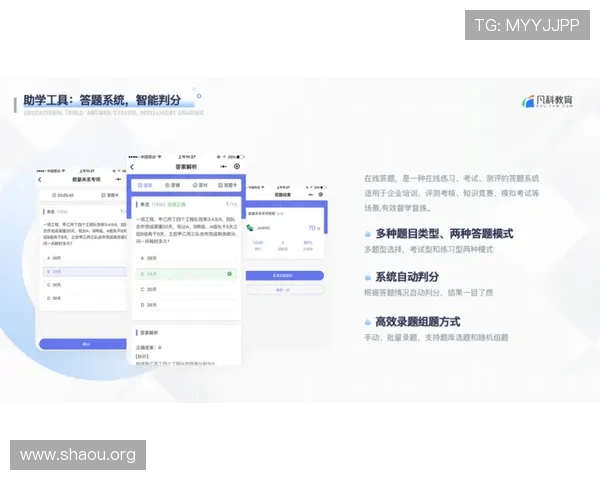Choose option D 26天 in middle phone

click(186, 305)
